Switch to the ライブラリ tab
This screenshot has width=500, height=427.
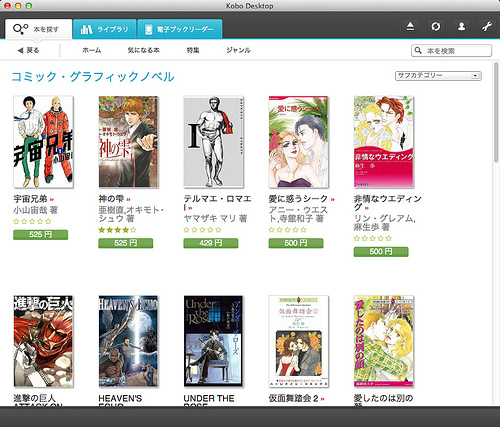pyautogui.click(x=104, y=29)
